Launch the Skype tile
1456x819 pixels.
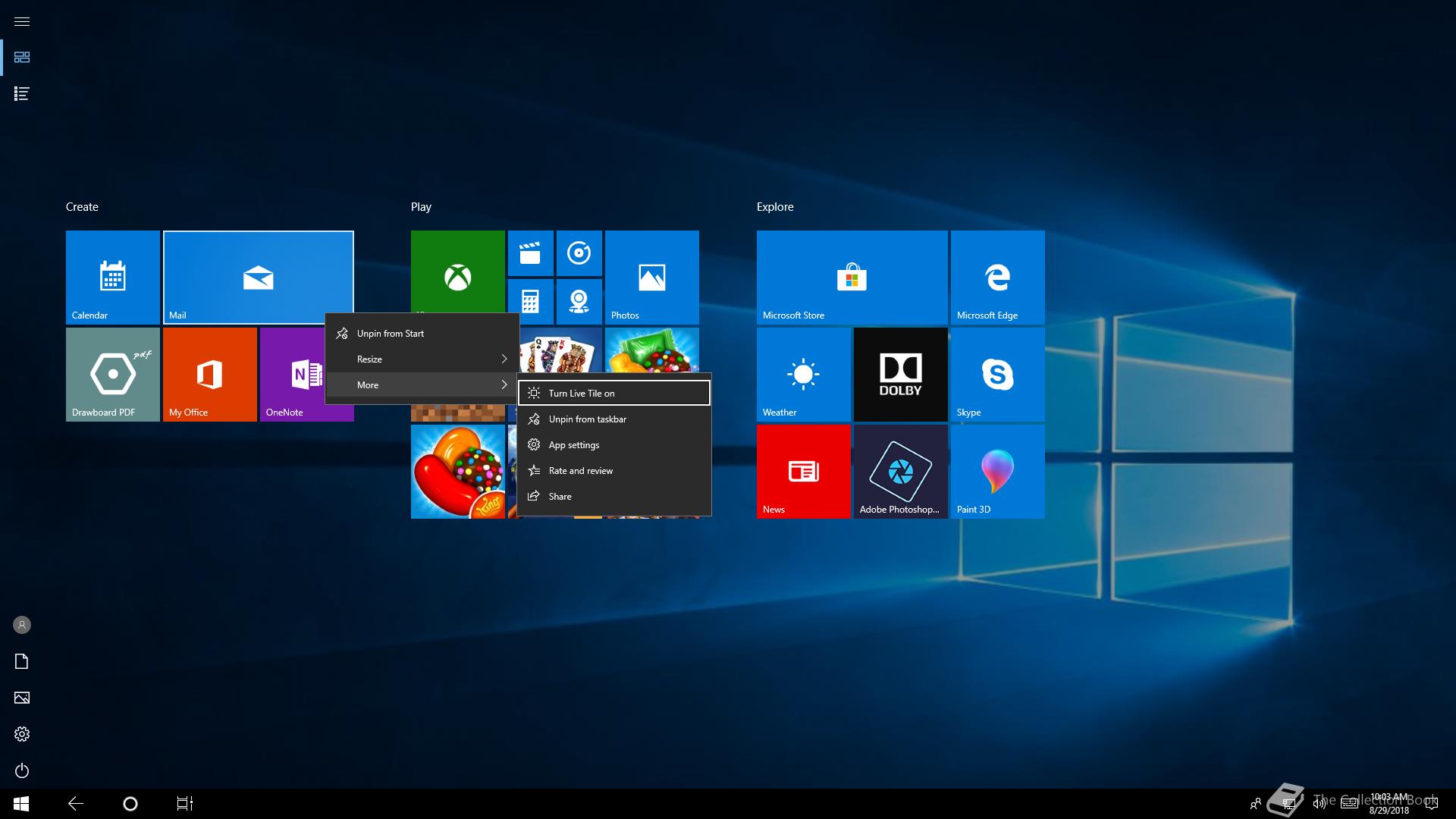click(998, 375)
